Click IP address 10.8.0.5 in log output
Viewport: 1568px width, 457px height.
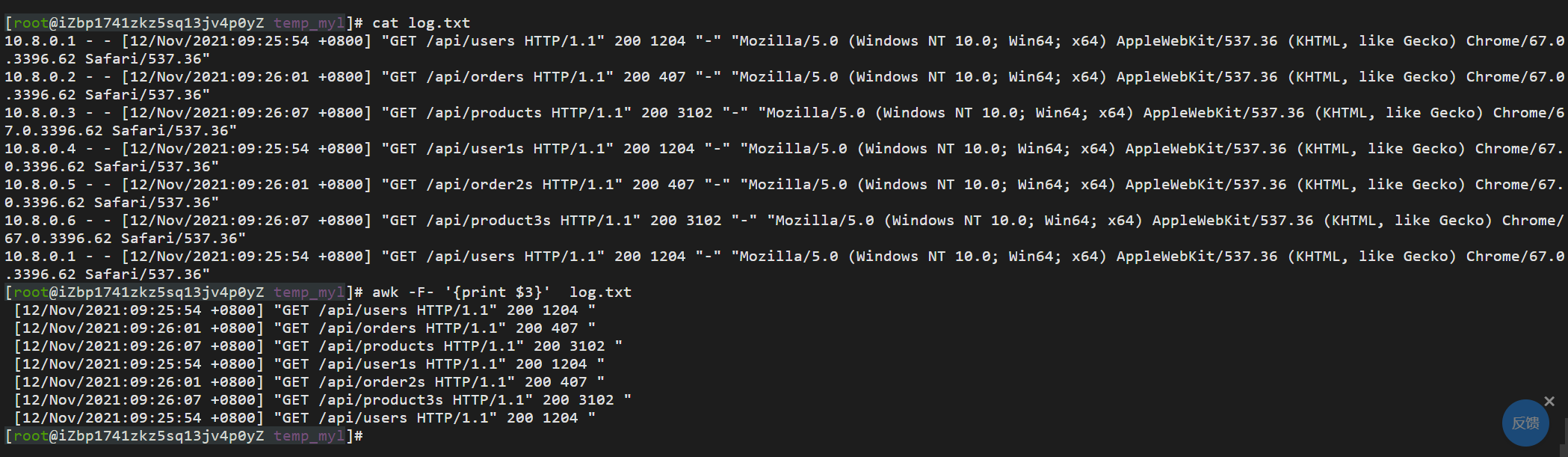[x=40, y=185]
